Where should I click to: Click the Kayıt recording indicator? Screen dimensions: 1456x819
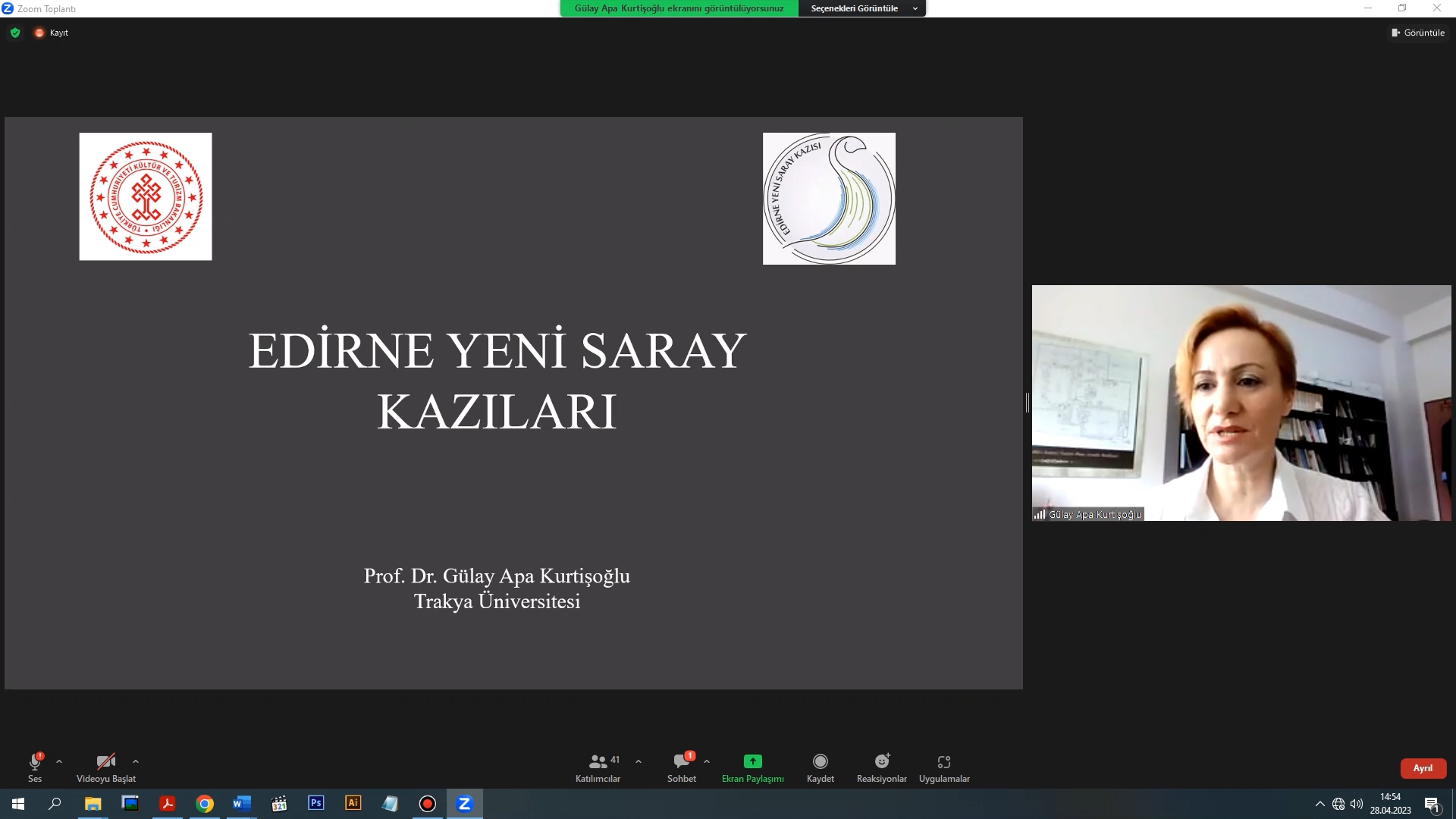click(x=52, y=33)
